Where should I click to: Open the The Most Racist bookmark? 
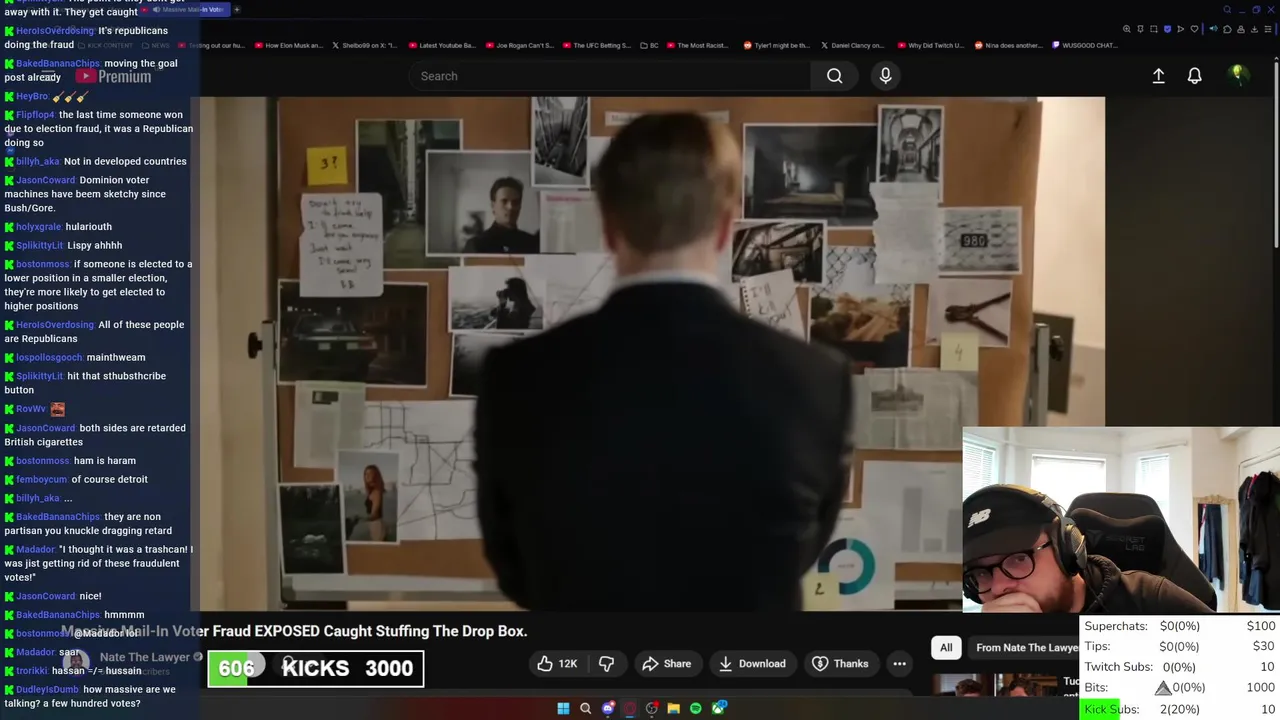(x=696, y=45)
